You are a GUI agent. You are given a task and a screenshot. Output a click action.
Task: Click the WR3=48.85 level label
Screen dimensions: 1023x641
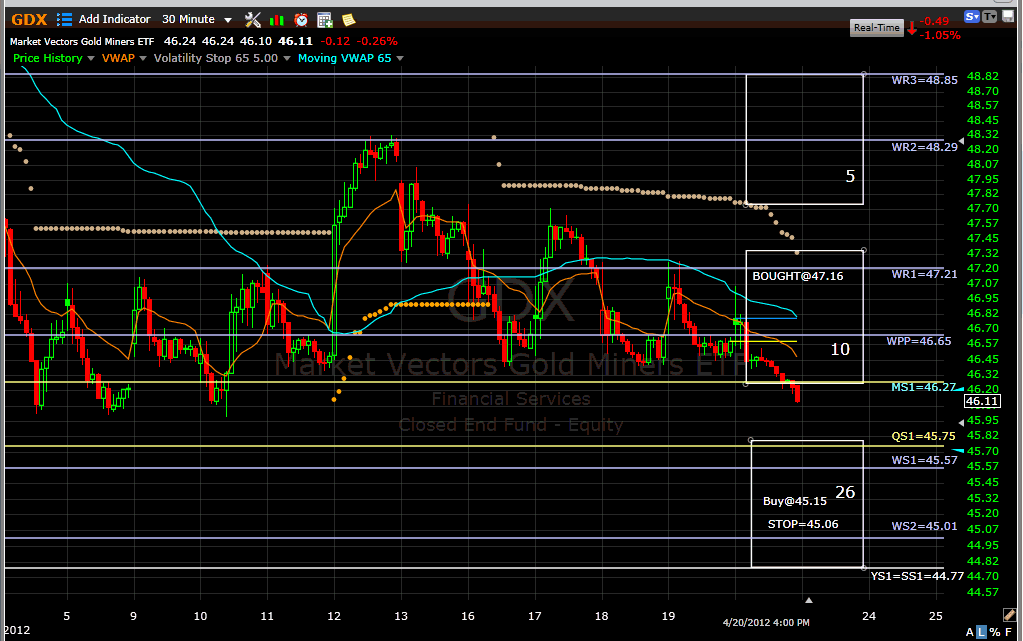click(924, 80)
